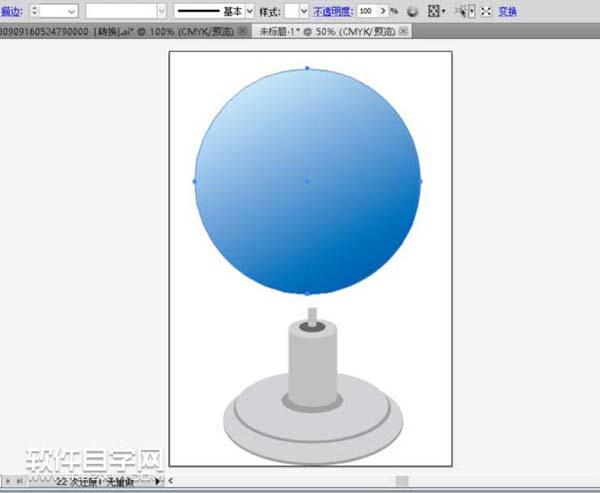Select the left anchor point of the circle

click(194, 181)
